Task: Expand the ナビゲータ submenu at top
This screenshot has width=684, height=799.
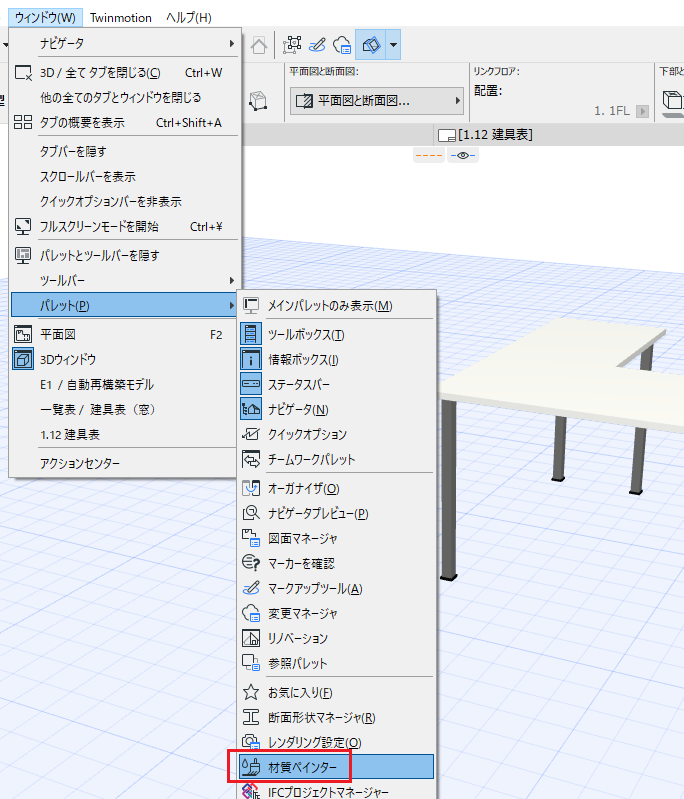Action: point(125,43)
